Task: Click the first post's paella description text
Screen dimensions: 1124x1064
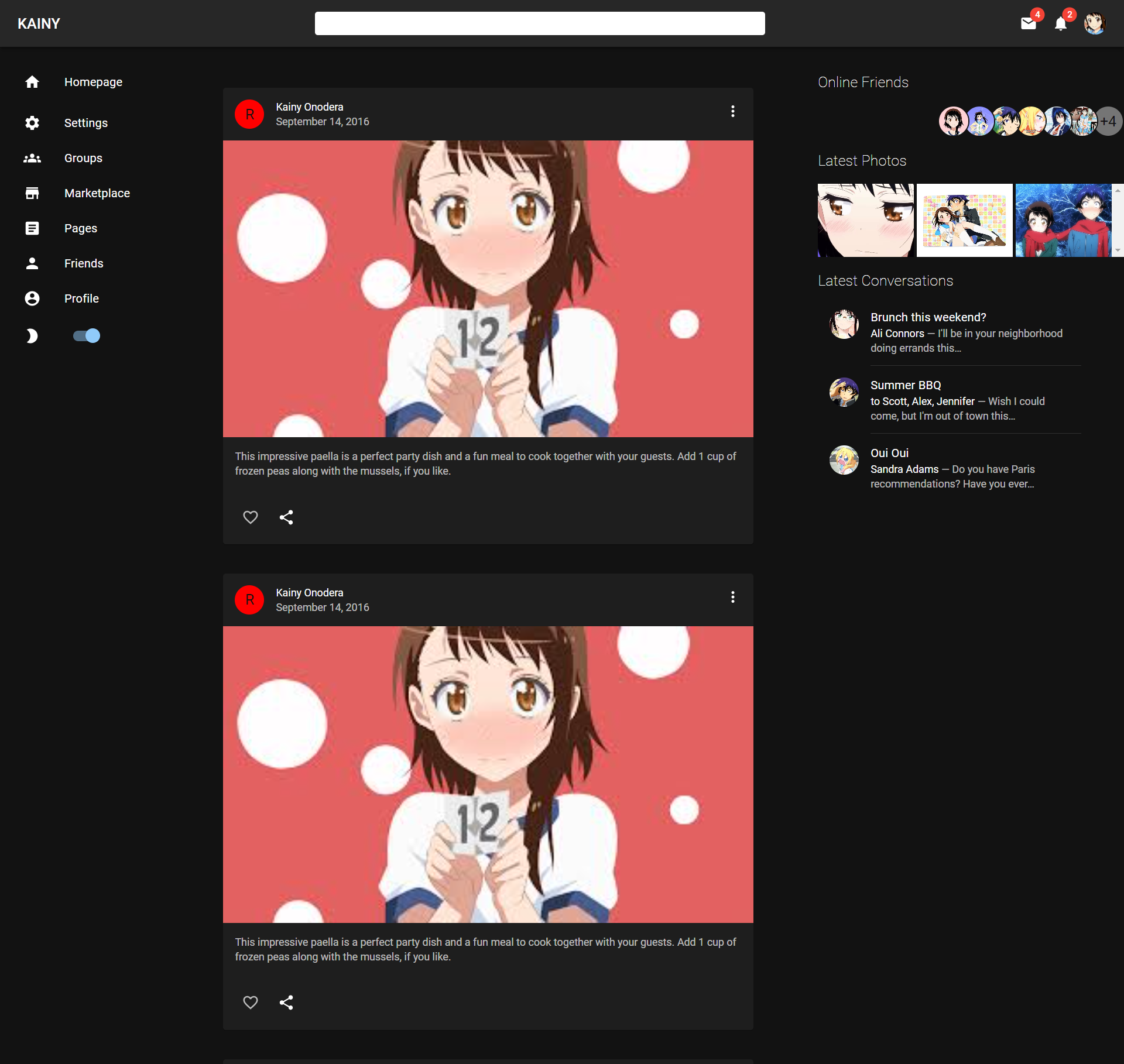Action: 486,464
